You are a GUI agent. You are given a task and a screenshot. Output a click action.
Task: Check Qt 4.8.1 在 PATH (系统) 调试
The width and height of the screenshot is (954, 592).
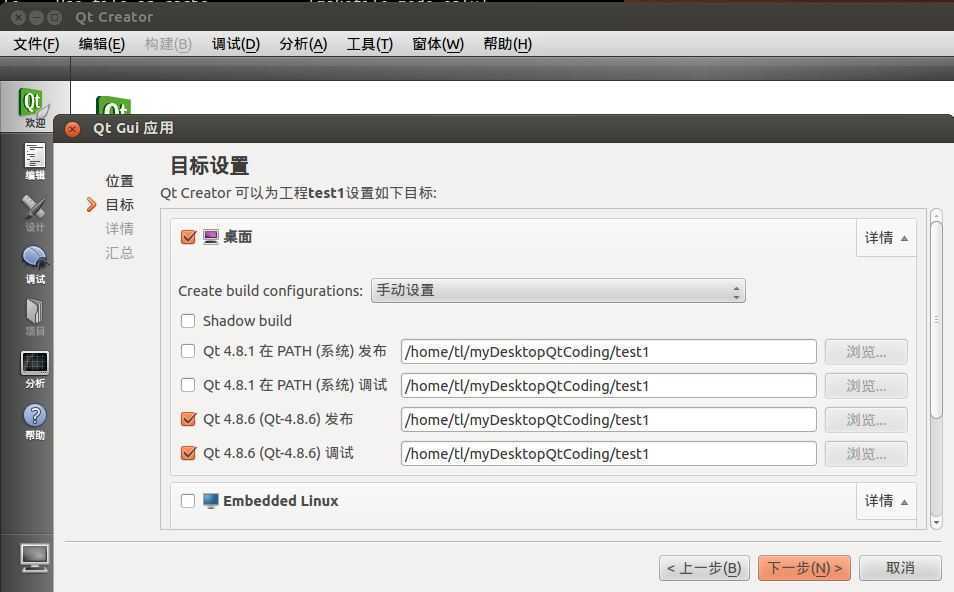pyautogui.click(x=188, y=385)
